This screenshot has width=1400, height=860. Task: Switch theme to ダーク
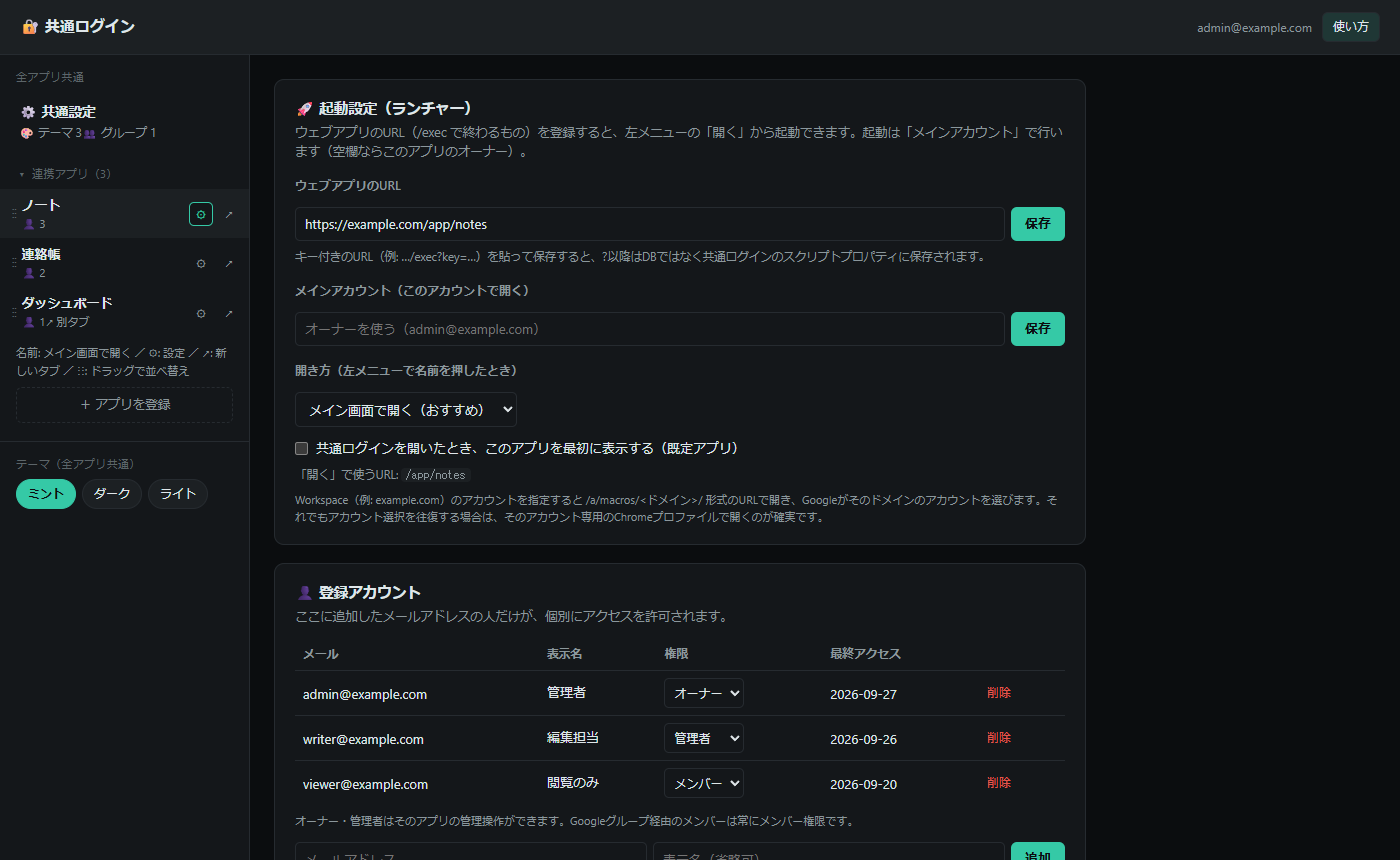pos(112,494)
